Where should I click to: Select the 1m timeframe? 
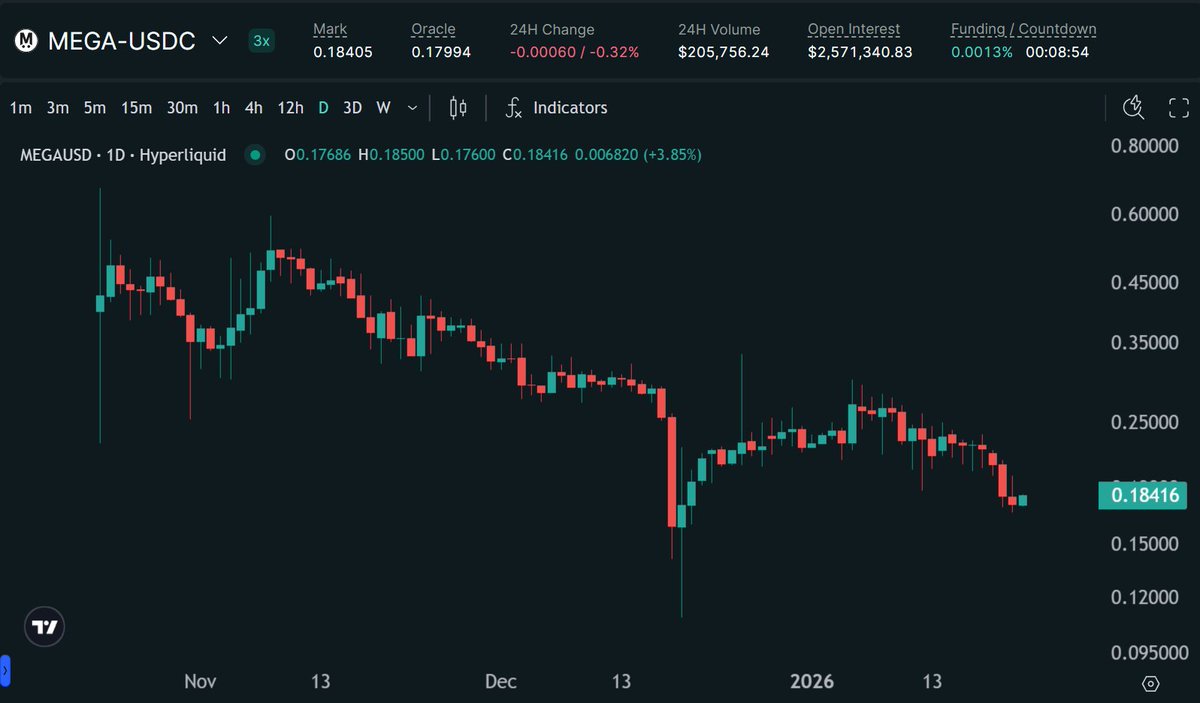[20, 108]
